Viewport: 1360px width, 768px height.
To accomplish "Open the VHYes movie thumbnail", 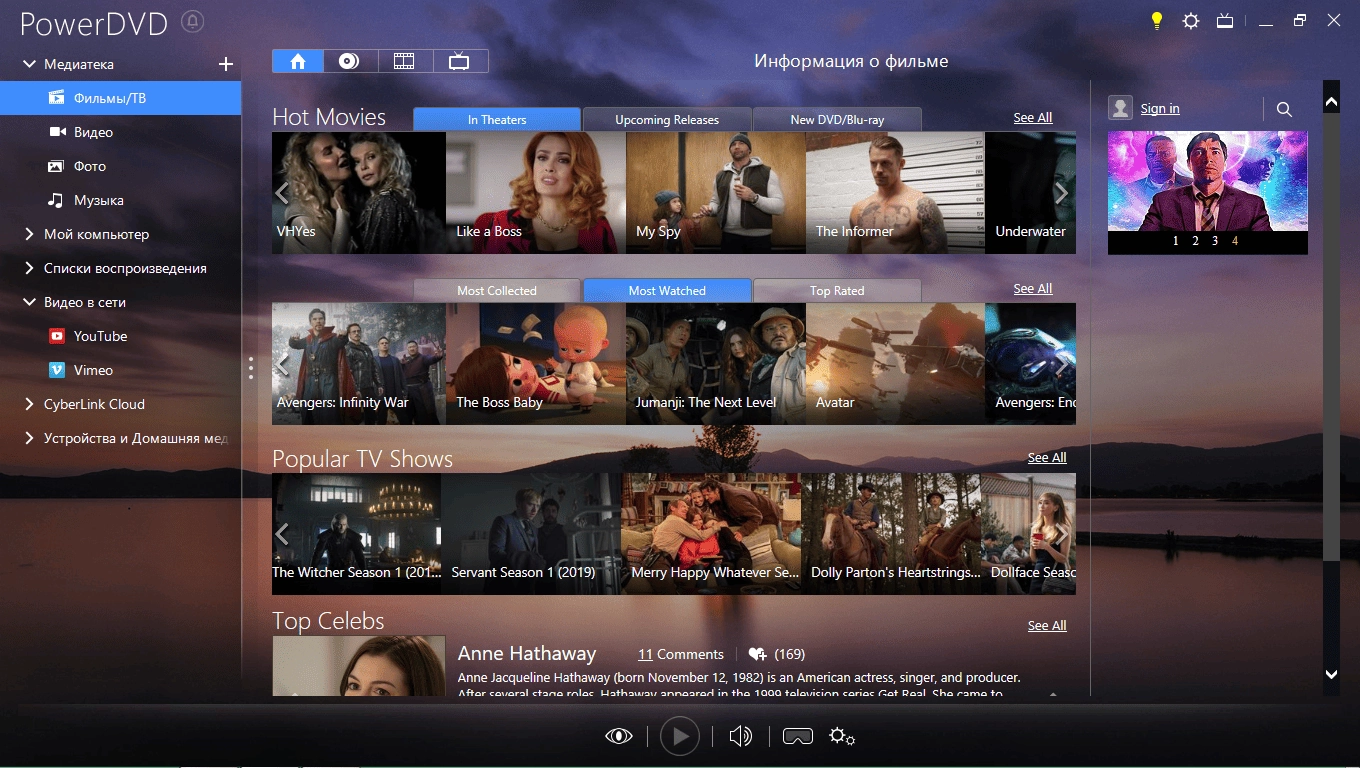I will coord(359,192).
